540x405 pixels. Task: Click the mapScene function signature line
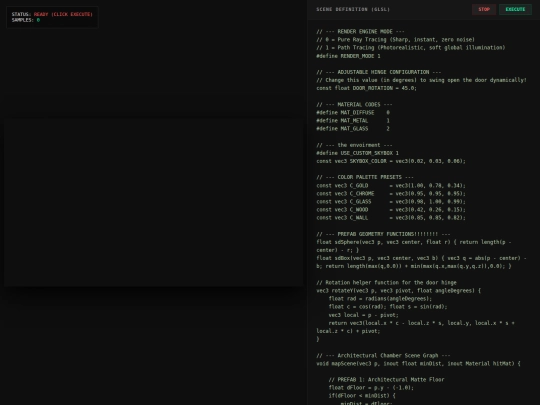418,363
